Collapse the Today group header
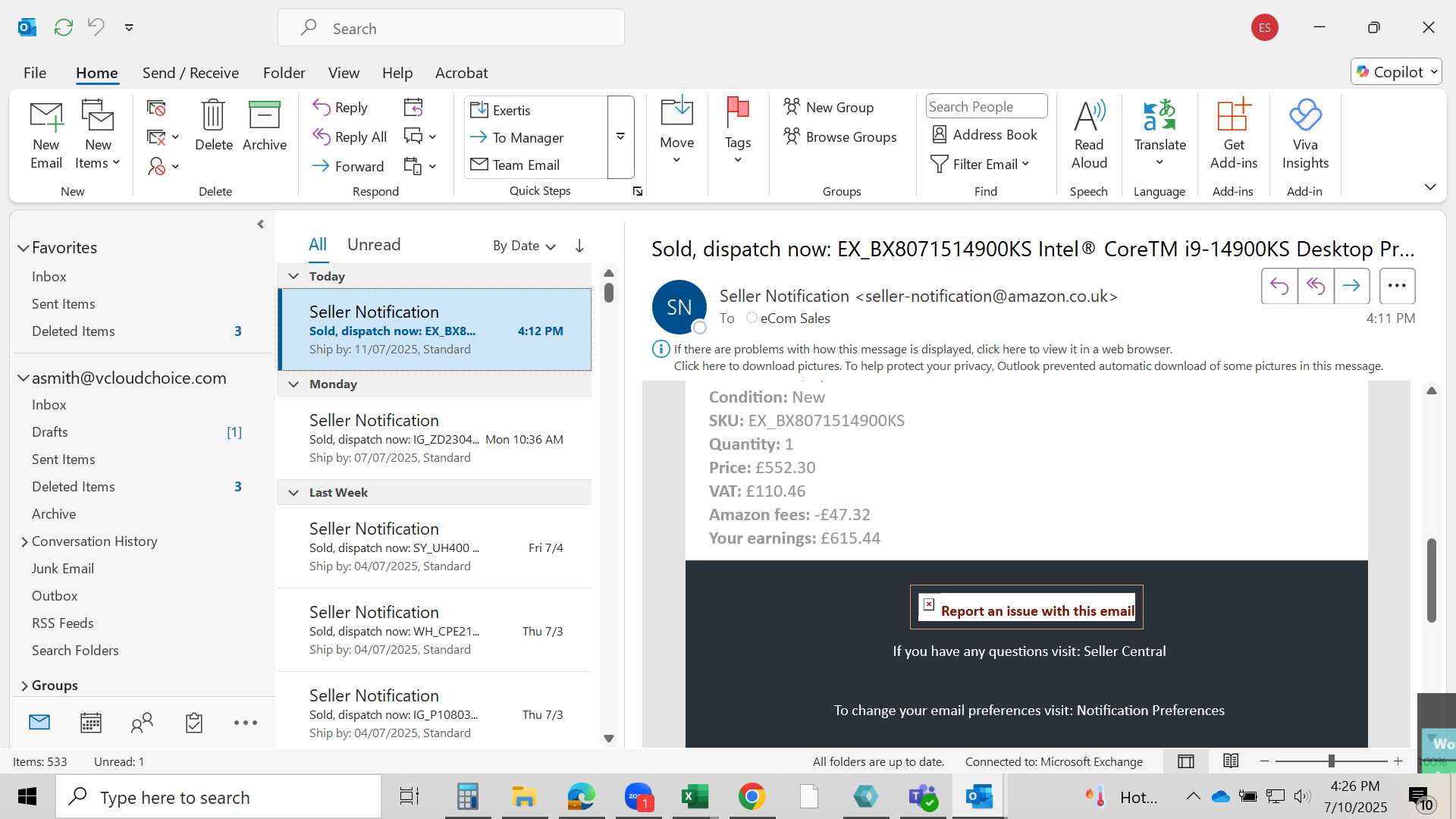 [293, 276]
